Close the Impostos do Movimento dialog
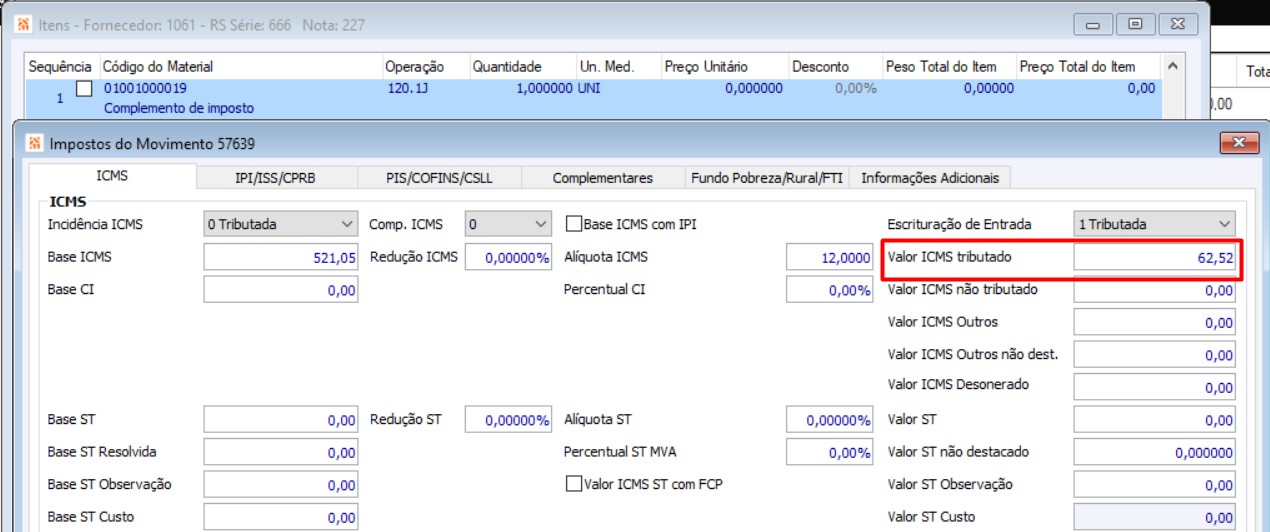The image size is (1270, 532). pos(1238,143)
